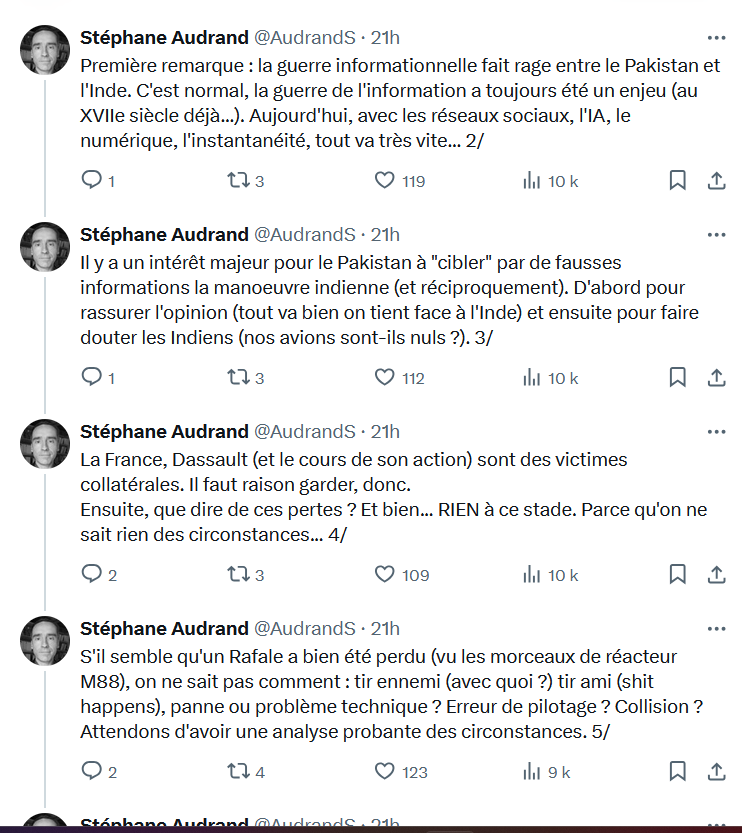Open the more menu on tweet 4/
742x833 pixels.
point(716,432)
